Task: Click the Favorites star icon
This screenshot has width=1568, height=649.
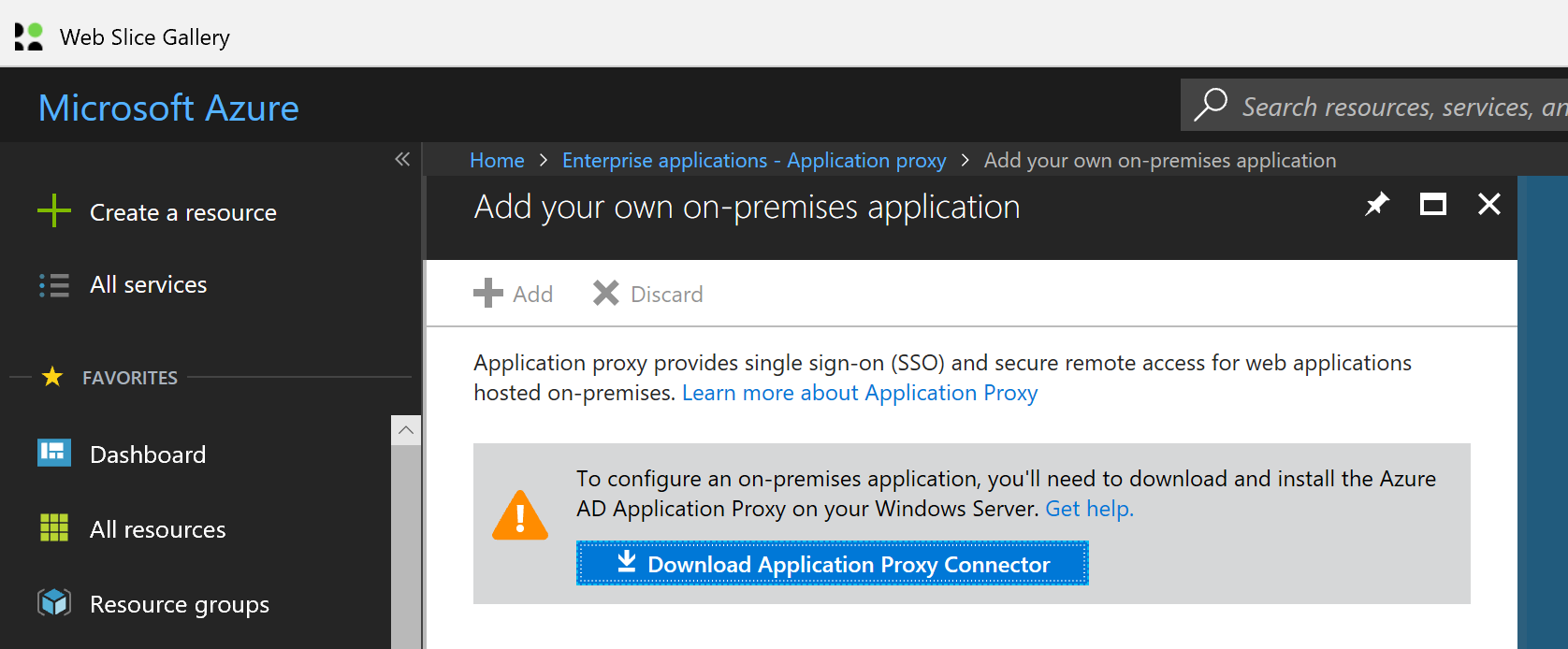Action: [52, 377]
